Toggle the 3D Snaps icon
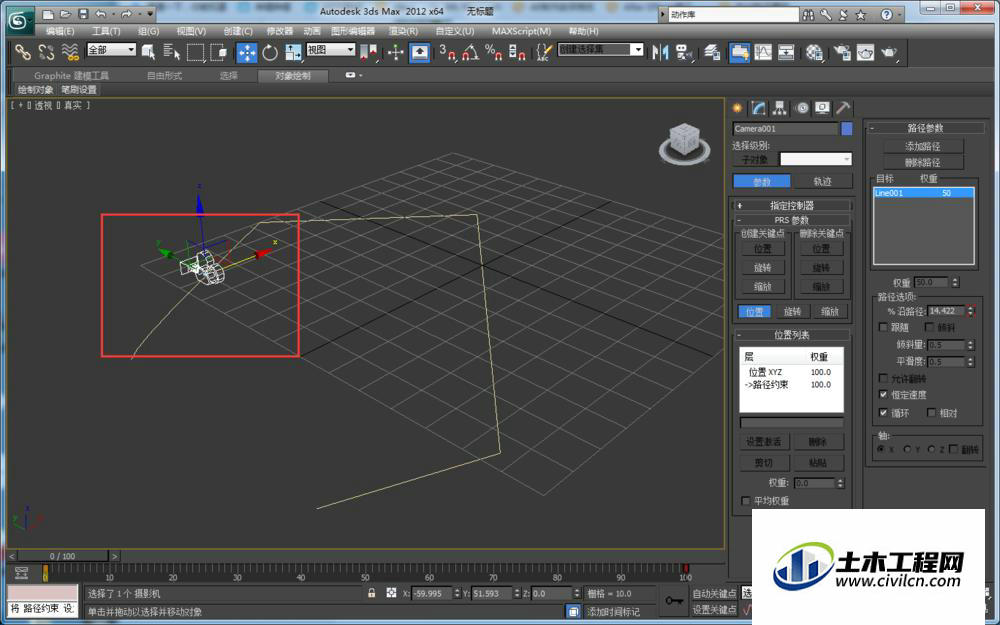 (447, 52)
